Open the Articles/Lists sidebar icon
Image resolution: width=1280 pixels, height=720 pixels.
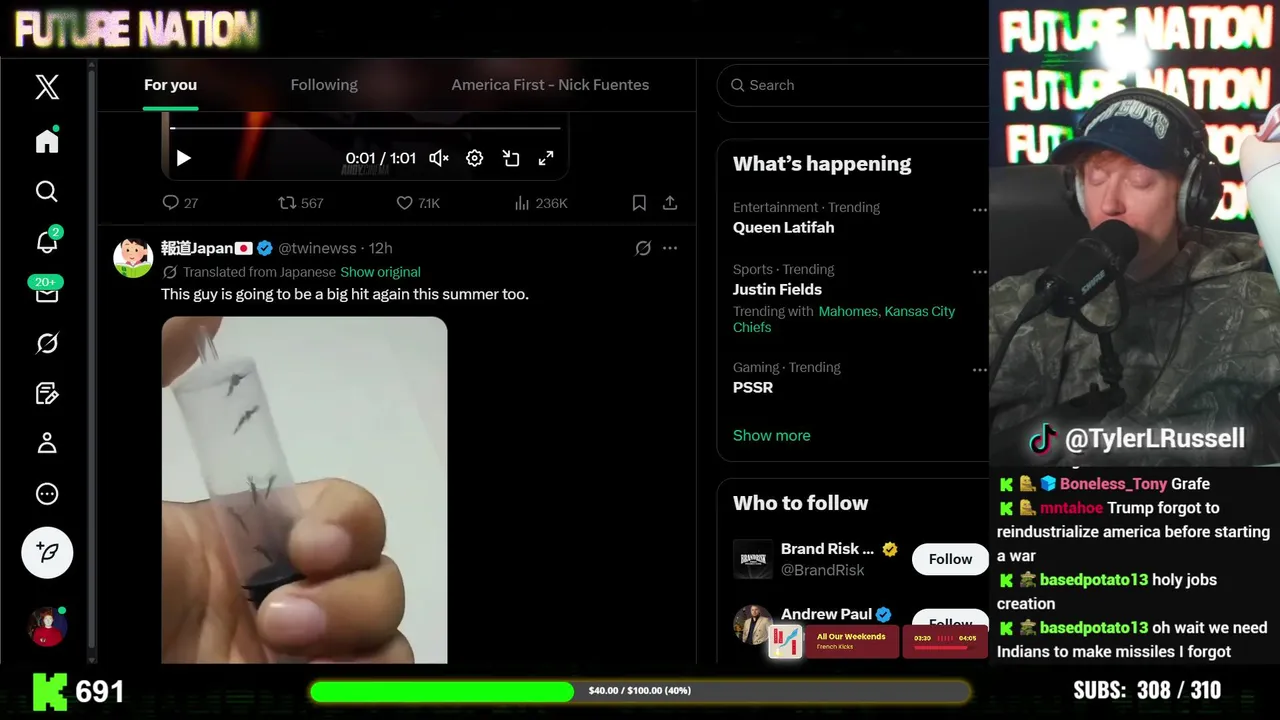(x=47, y=393)
